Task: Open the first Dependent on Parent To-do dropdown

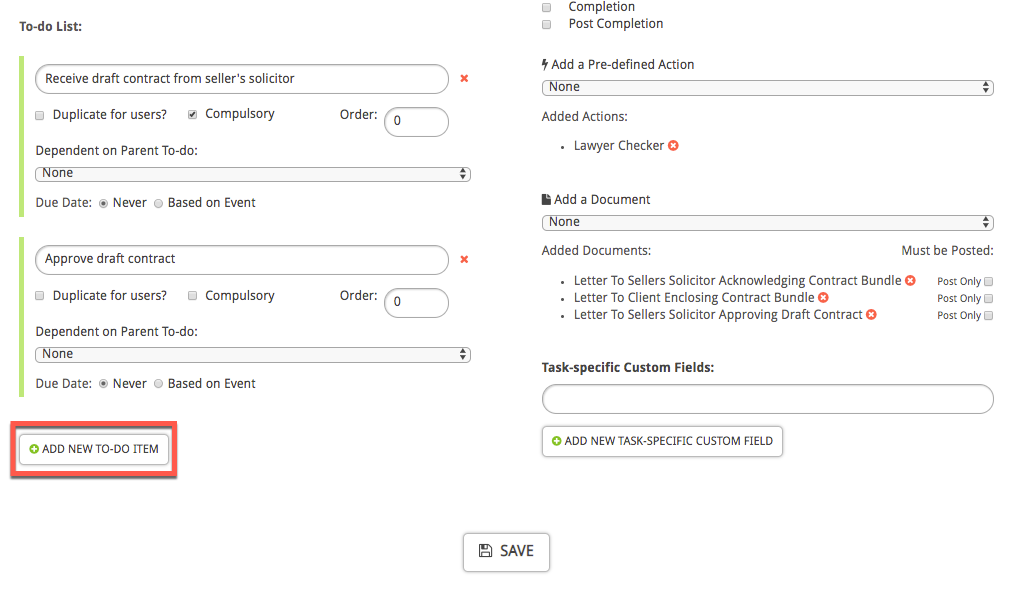Action: (252, 172)
